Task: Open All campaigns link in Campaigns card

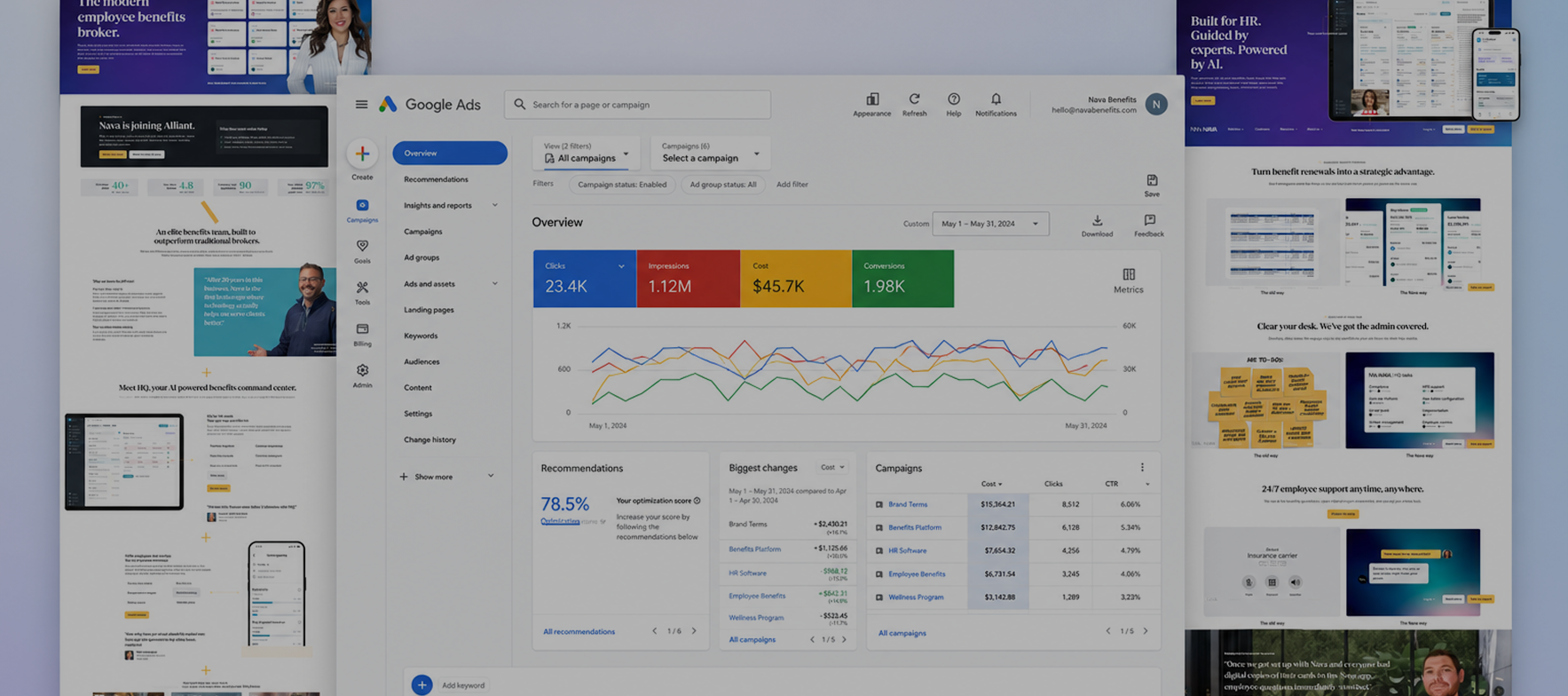Action: (x=902, y=633)
